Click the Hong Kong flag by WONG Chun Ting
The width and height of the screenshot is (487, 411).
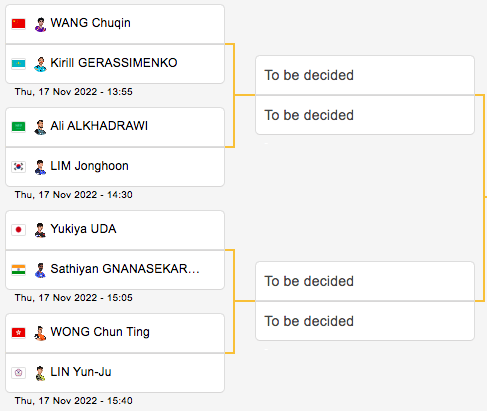[18, 333]
